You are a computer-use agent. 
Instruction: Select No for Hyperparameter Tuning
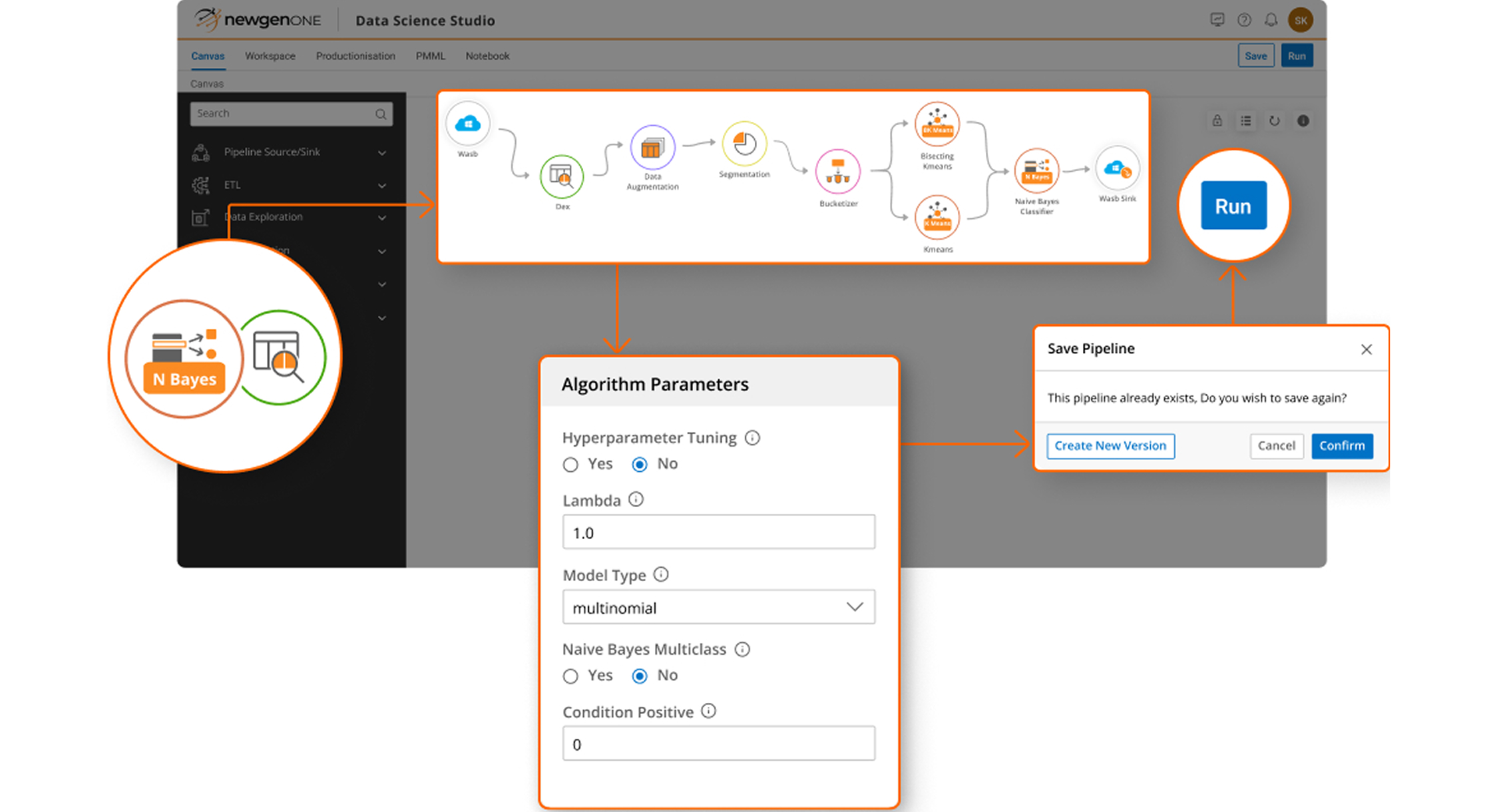(x=639, y=464)
